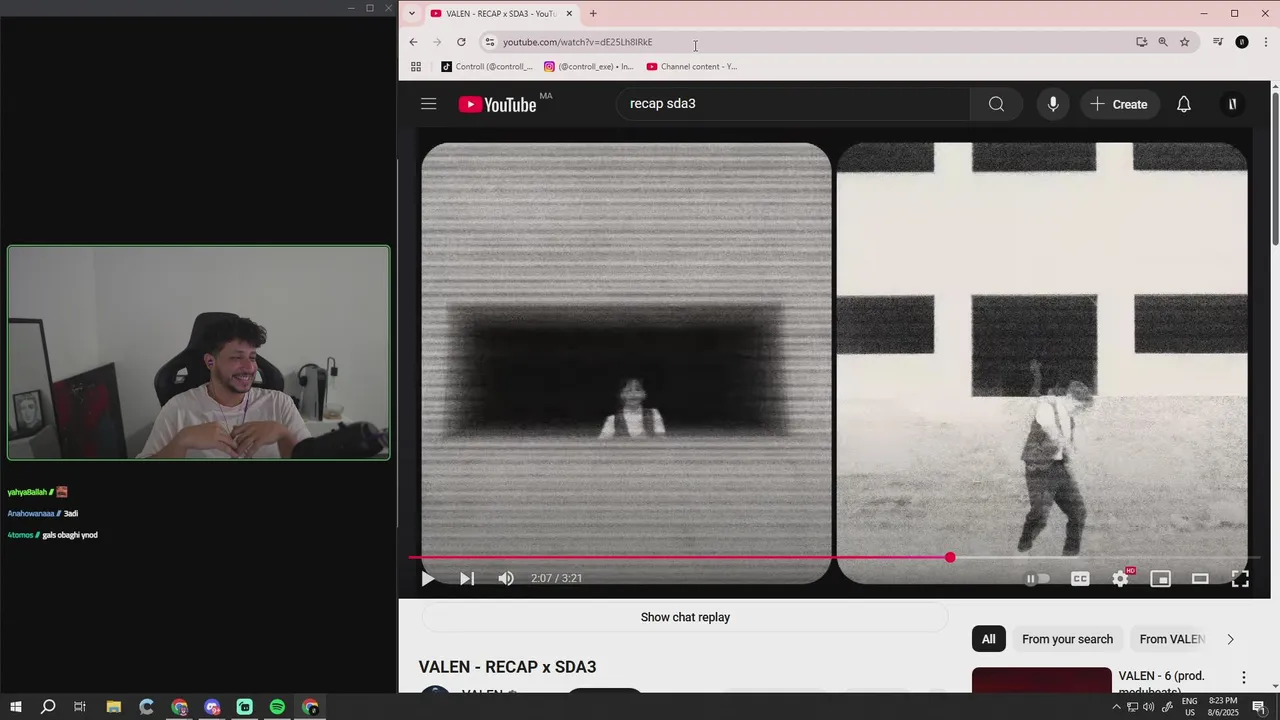Image resolution: width=1280 pixels, height=720 pixels.
Task: Select the From VALEN chip
Action: (1172, 639)
